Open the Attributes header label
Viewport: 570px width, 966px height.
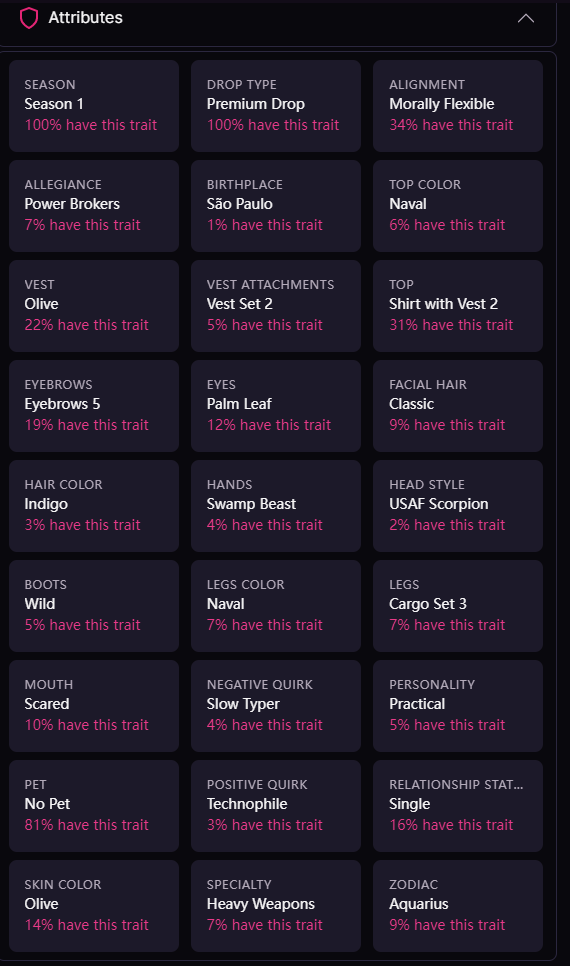tap(86, 18)
